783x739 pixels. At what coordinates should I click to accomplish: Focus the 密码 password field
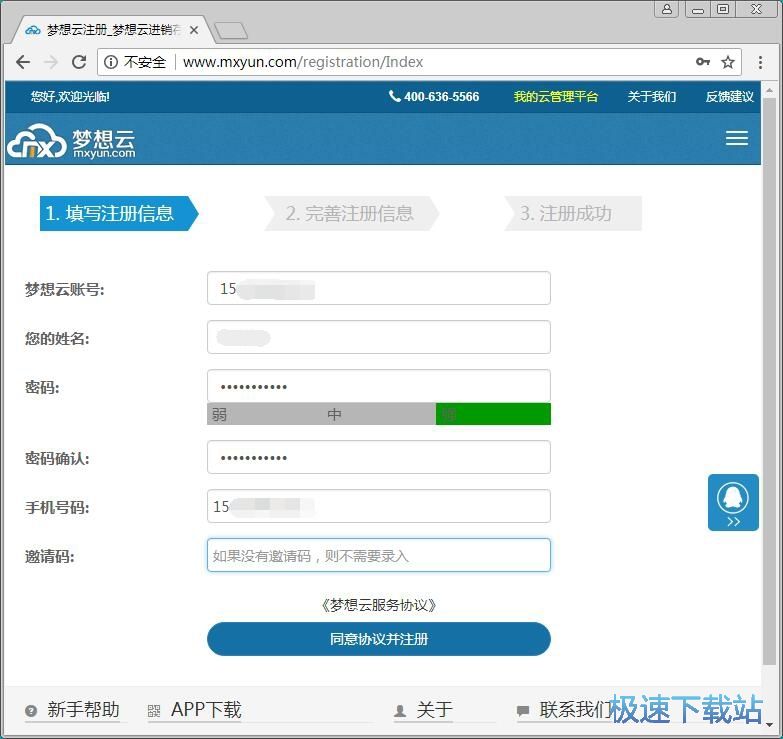pos(379,386)
